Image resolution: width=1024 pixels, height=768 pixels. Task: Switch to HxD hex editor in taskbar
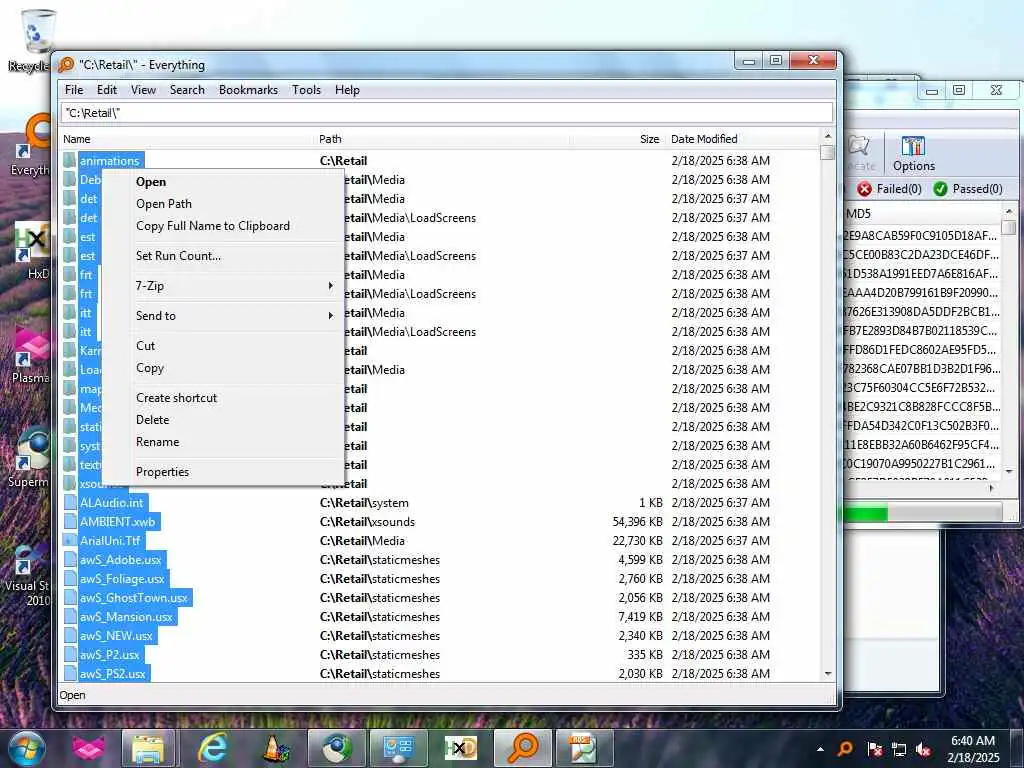(461, 749)
